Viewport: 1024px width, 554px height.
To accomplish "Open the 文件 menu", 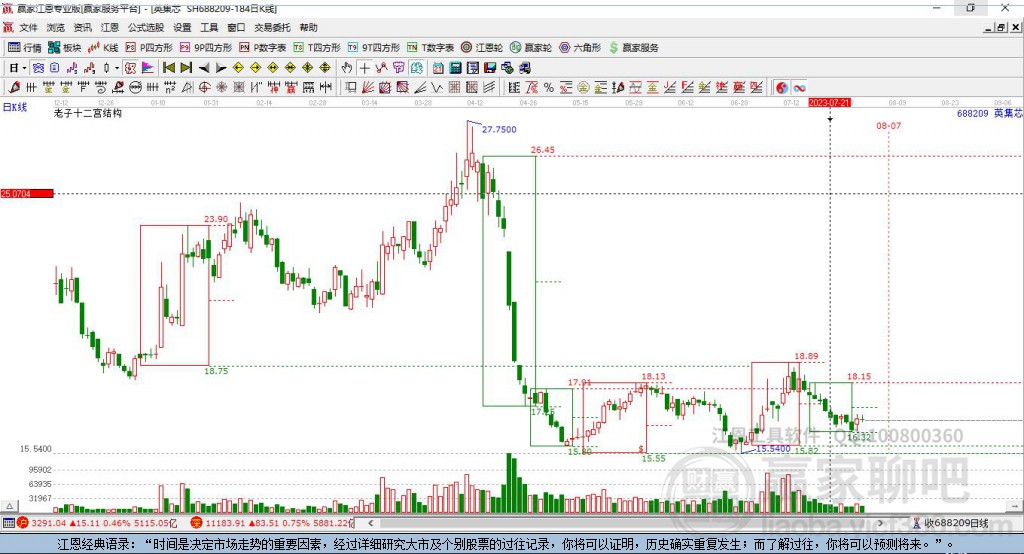I will coord(28,27).
